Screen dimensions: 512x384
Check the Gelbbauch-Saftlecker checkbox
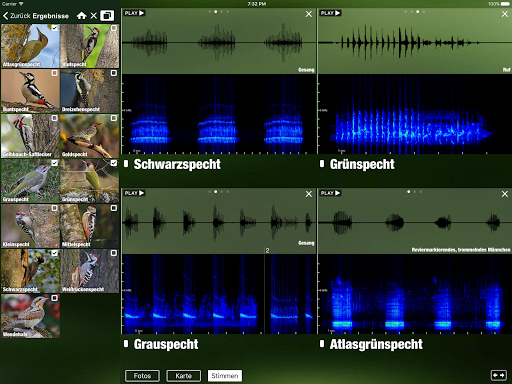coord(54,118)
